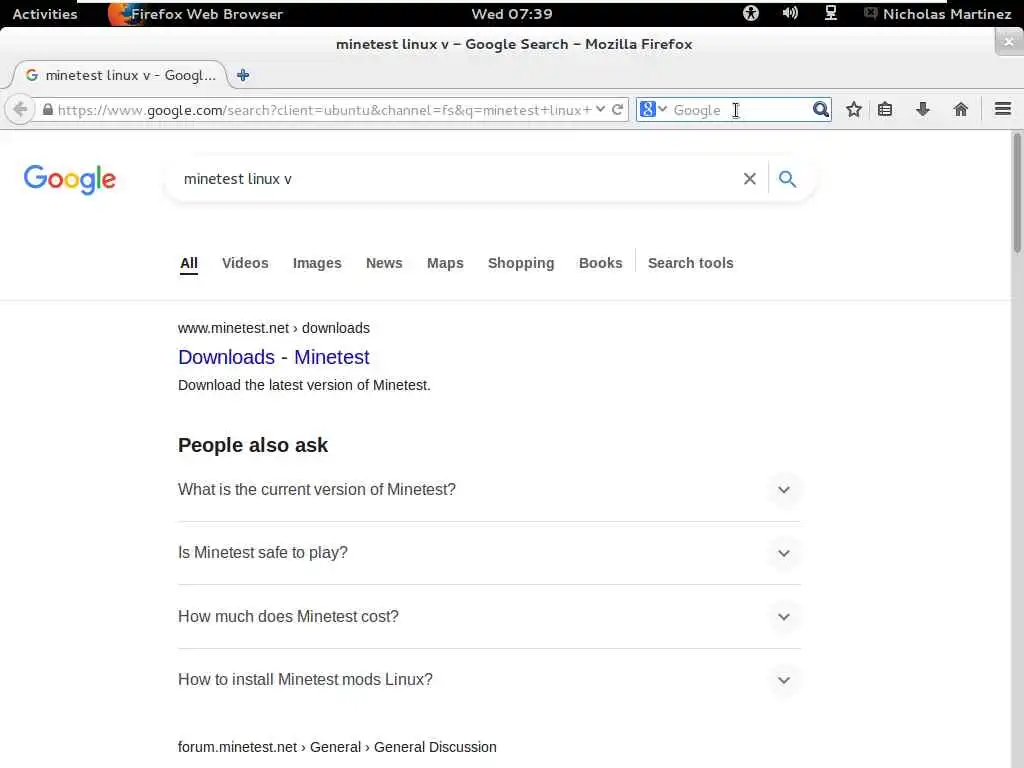Open a new tab with plus icon

[243, 75]
